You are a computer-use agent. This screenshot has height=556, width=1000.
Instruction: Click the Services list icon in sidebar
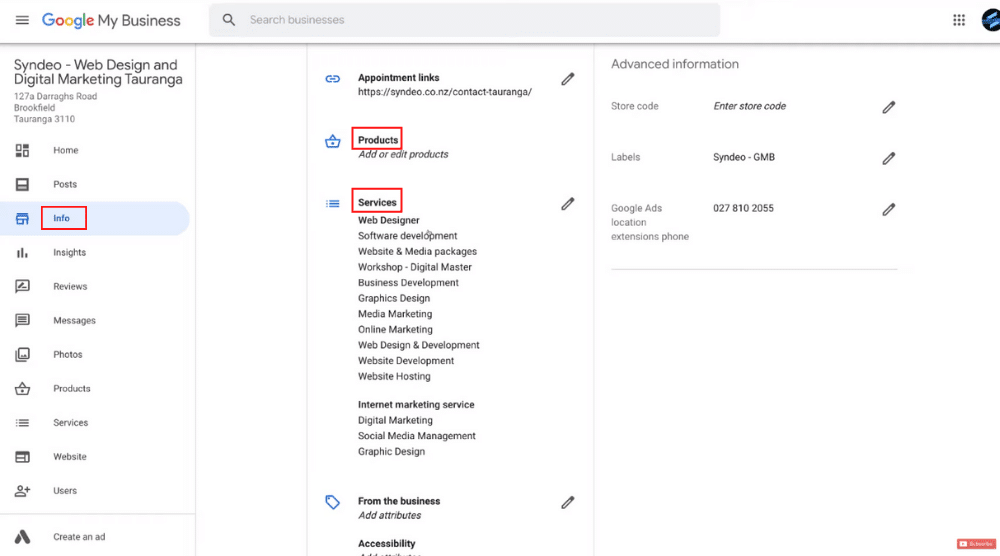pos(22,423)
